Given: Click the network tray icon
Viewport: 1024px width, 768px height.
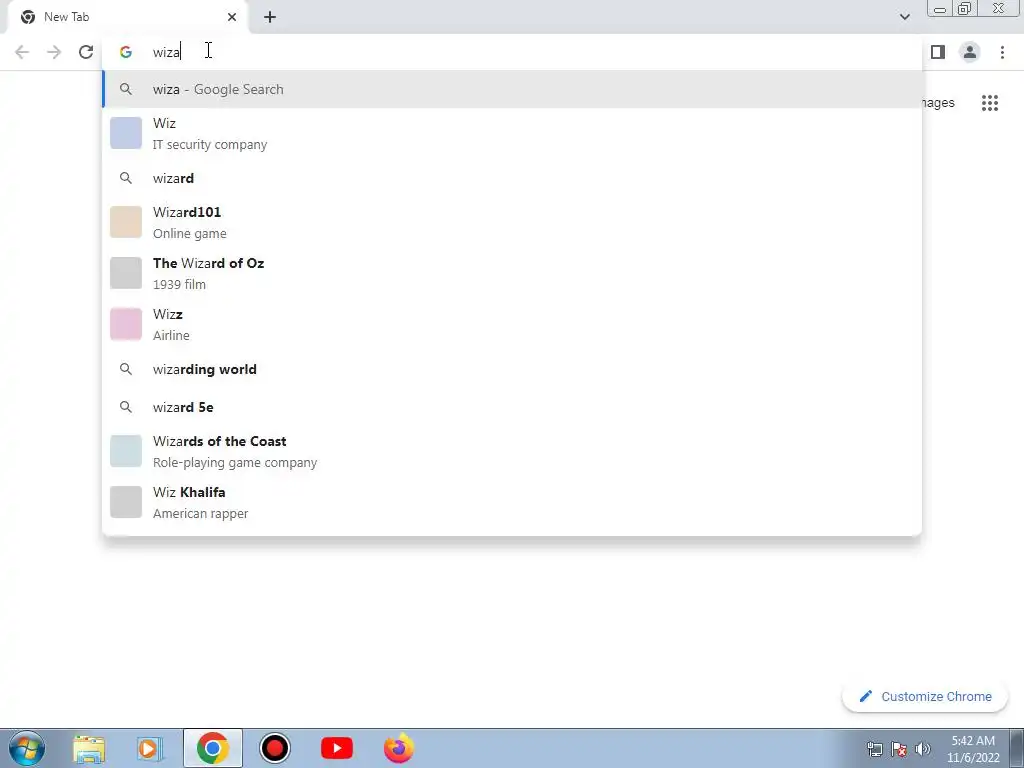Looking at the screenshot, I should click(874, 749).
